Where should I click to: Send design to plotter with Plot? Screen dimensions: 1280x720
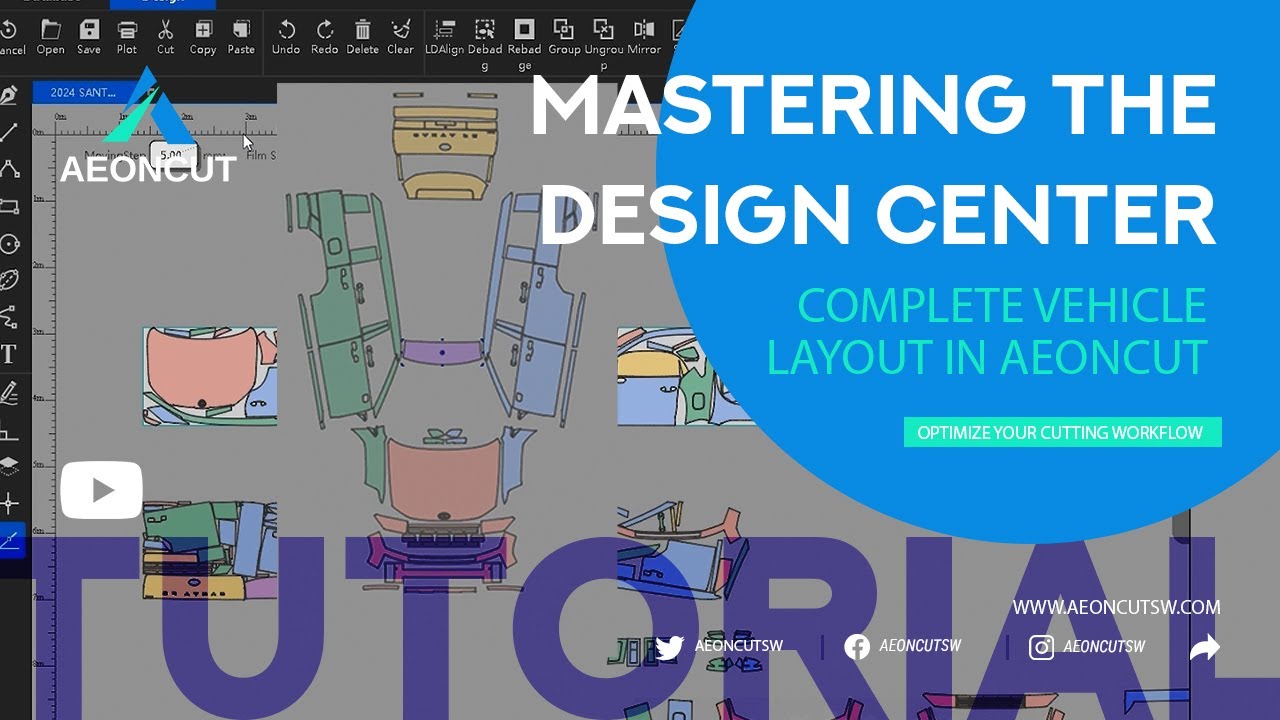pos(127,37)
